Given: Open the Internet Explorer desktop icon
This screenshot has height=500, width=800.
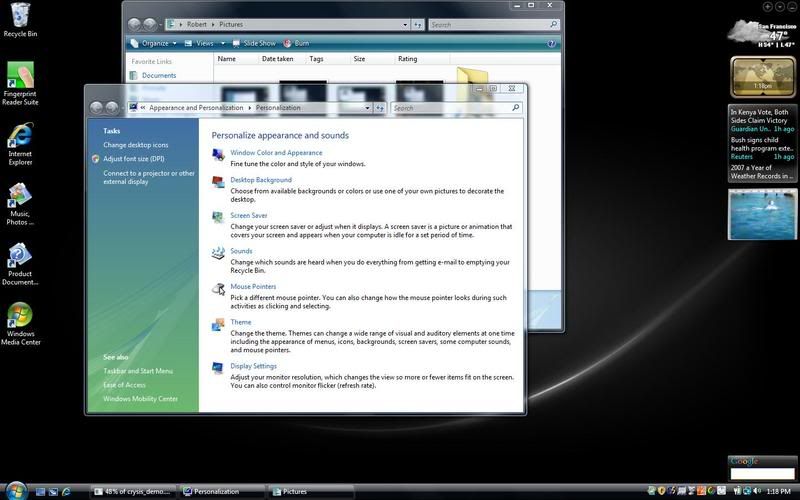Looking at the screenshot, I should tap(20, 144).
